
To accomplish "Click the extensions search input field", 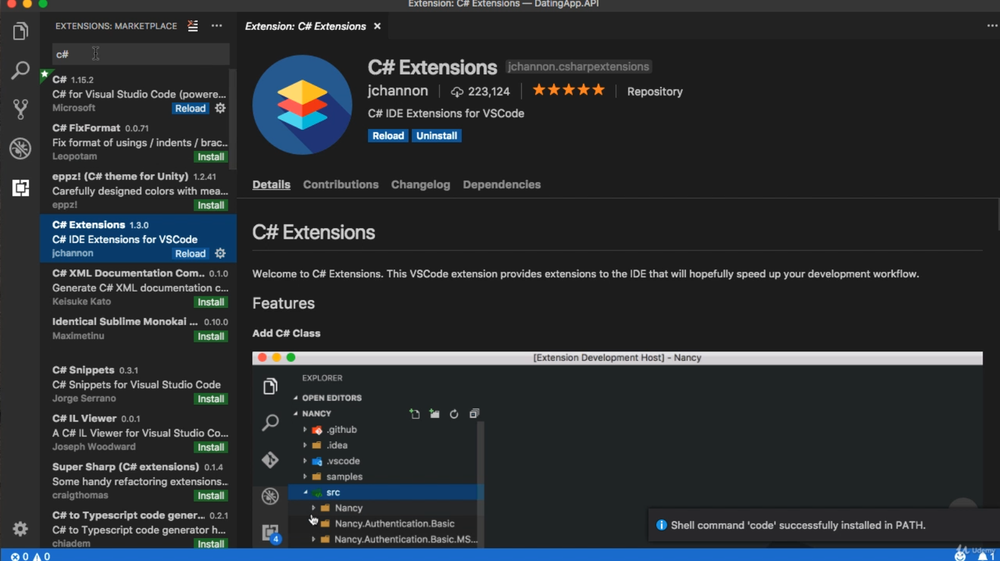I will pos(140,54).
